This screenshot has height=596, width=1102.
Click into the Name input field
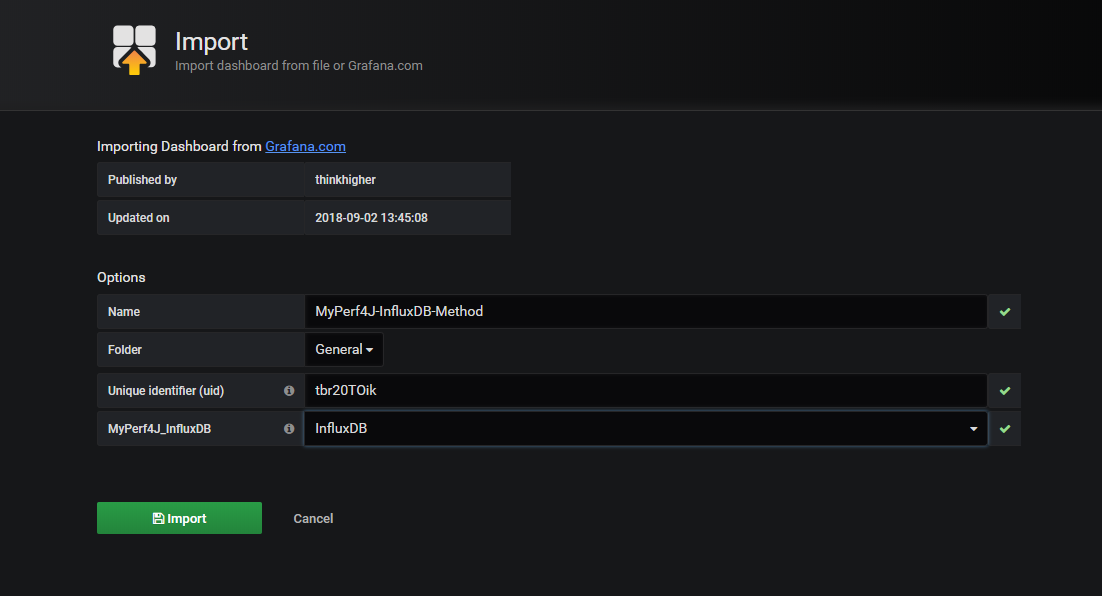coord(645,312)
